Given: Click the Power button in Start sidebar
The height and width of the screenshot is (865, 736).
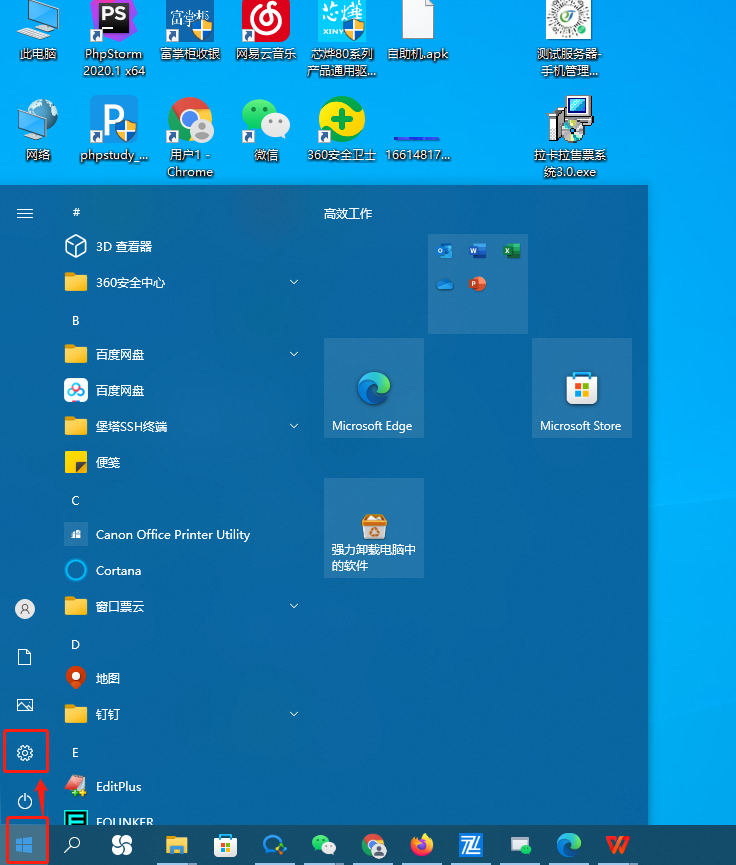Looking at the screenshot, I should pos(26,801).
